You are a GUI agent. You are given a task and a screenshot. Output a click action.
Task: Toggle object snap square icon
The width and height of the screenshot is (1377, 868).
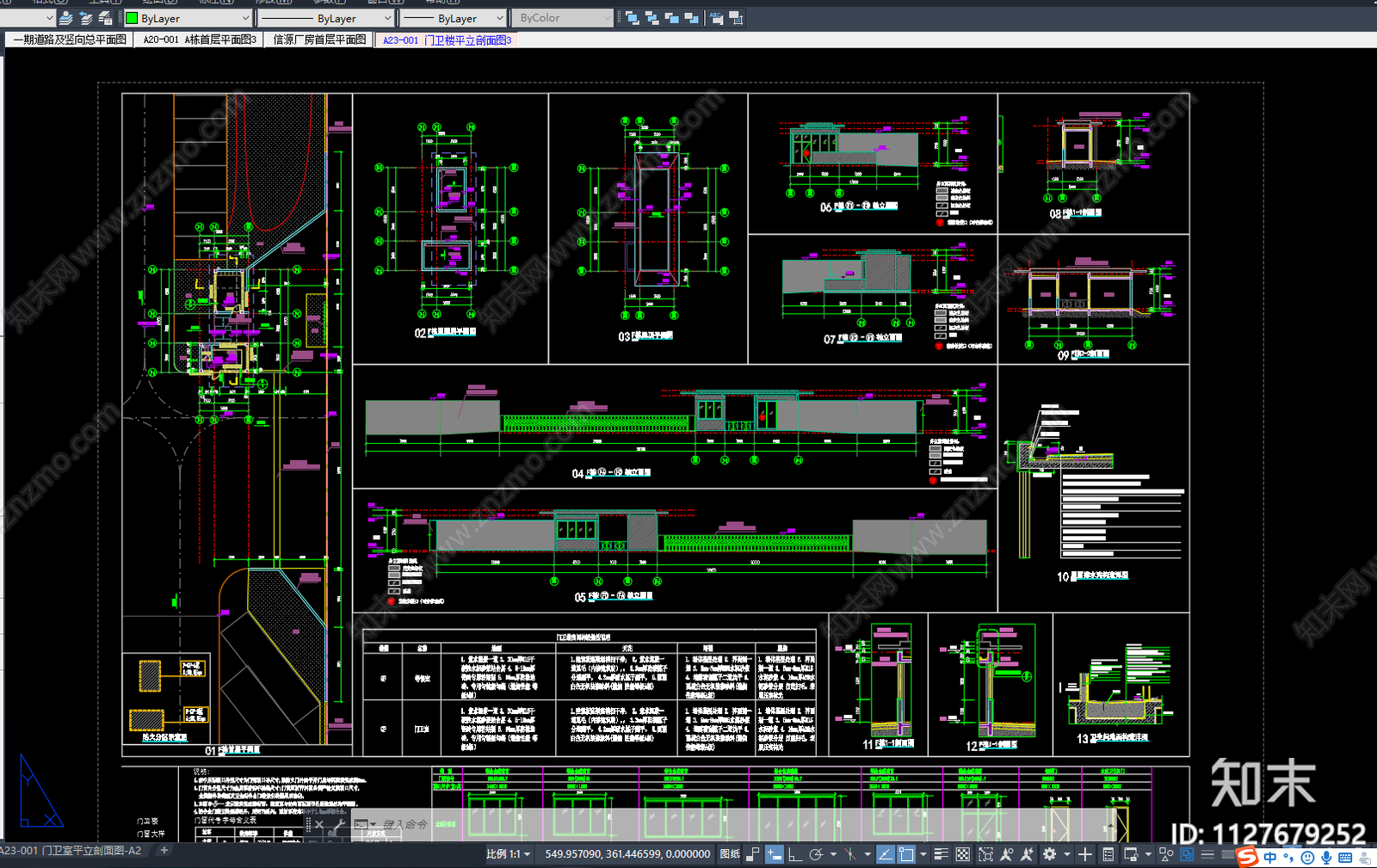[x=906, y=854]
